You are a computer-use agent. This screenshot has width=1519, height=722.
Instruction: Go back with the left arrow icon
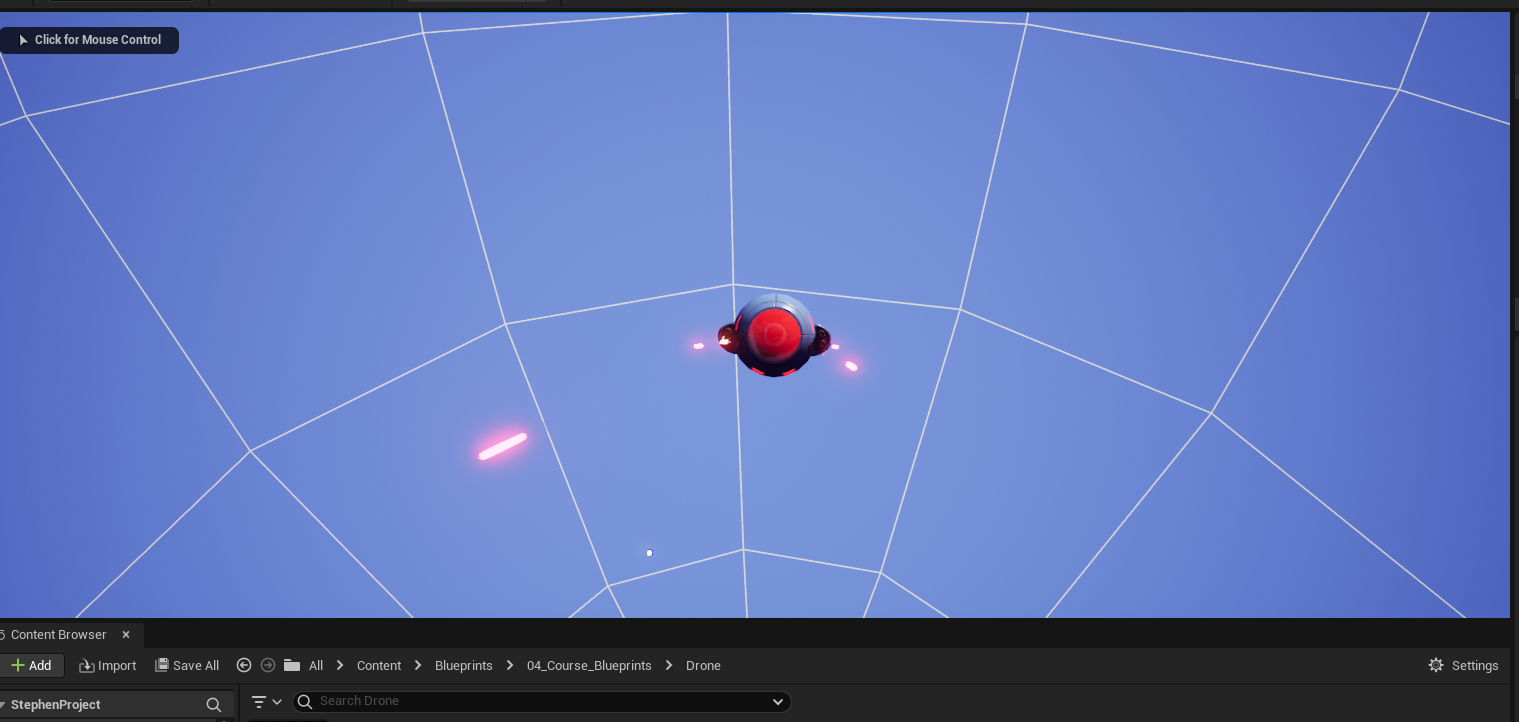coord(244,665)
